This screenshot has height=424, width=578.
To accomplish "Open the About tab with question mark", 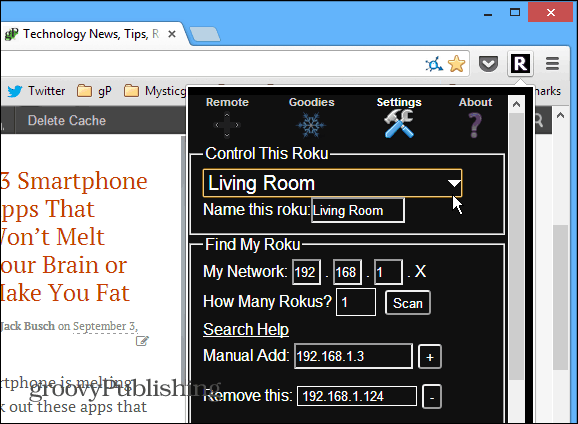I will tap(475, 117).
